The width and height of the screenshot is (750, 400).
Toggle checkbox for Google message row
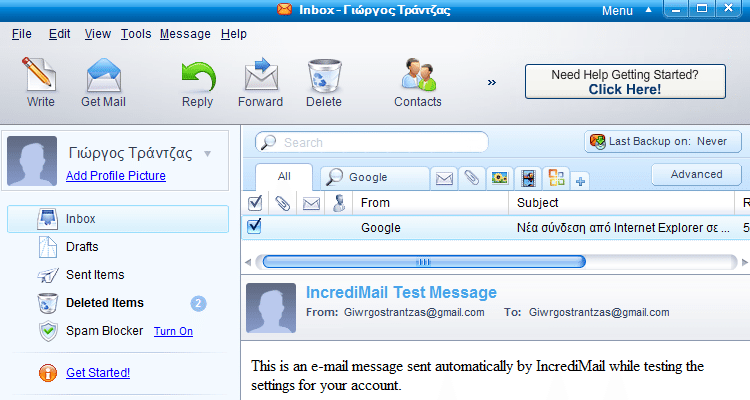[254, 226]
